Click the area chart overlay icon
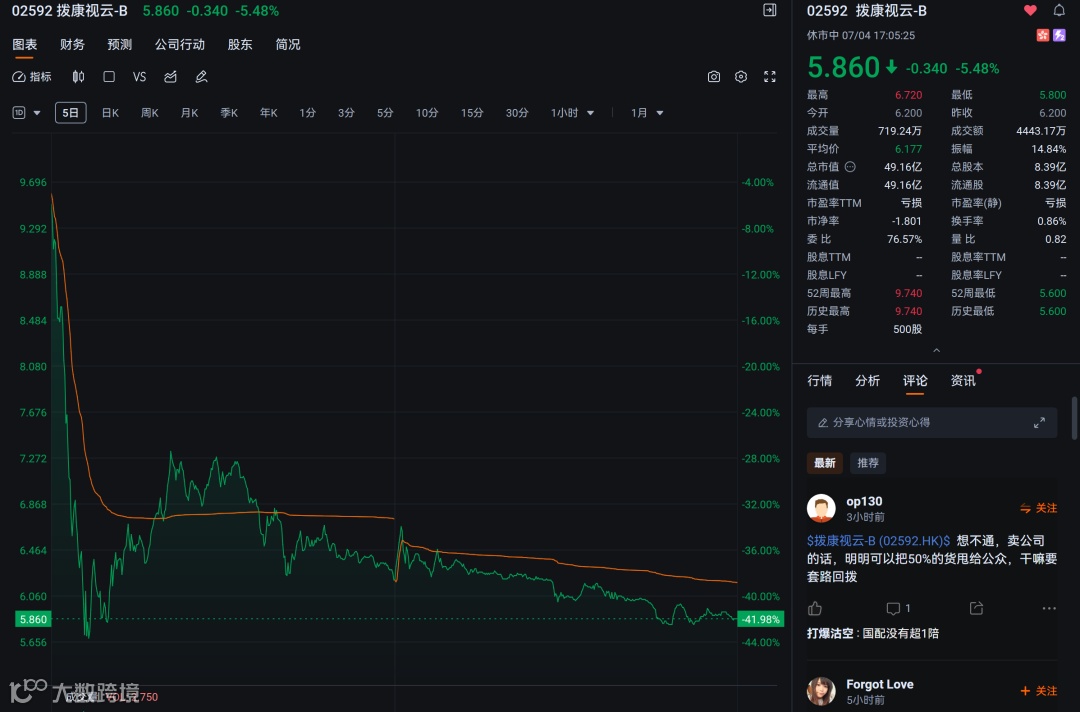 point(170,76)
